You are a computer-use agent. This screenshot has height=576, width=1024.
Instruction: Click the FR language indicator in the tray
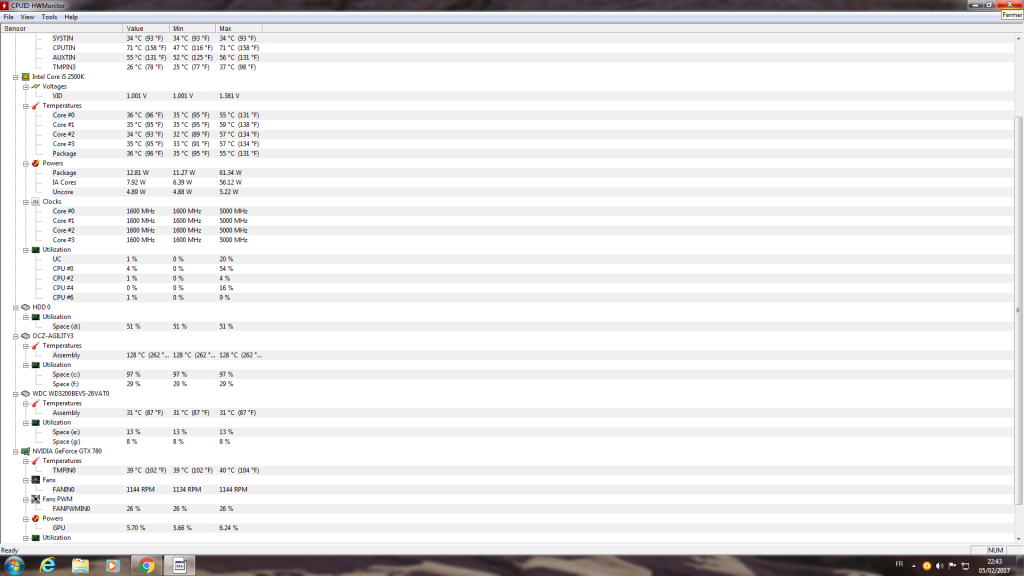tap(899, 564)
